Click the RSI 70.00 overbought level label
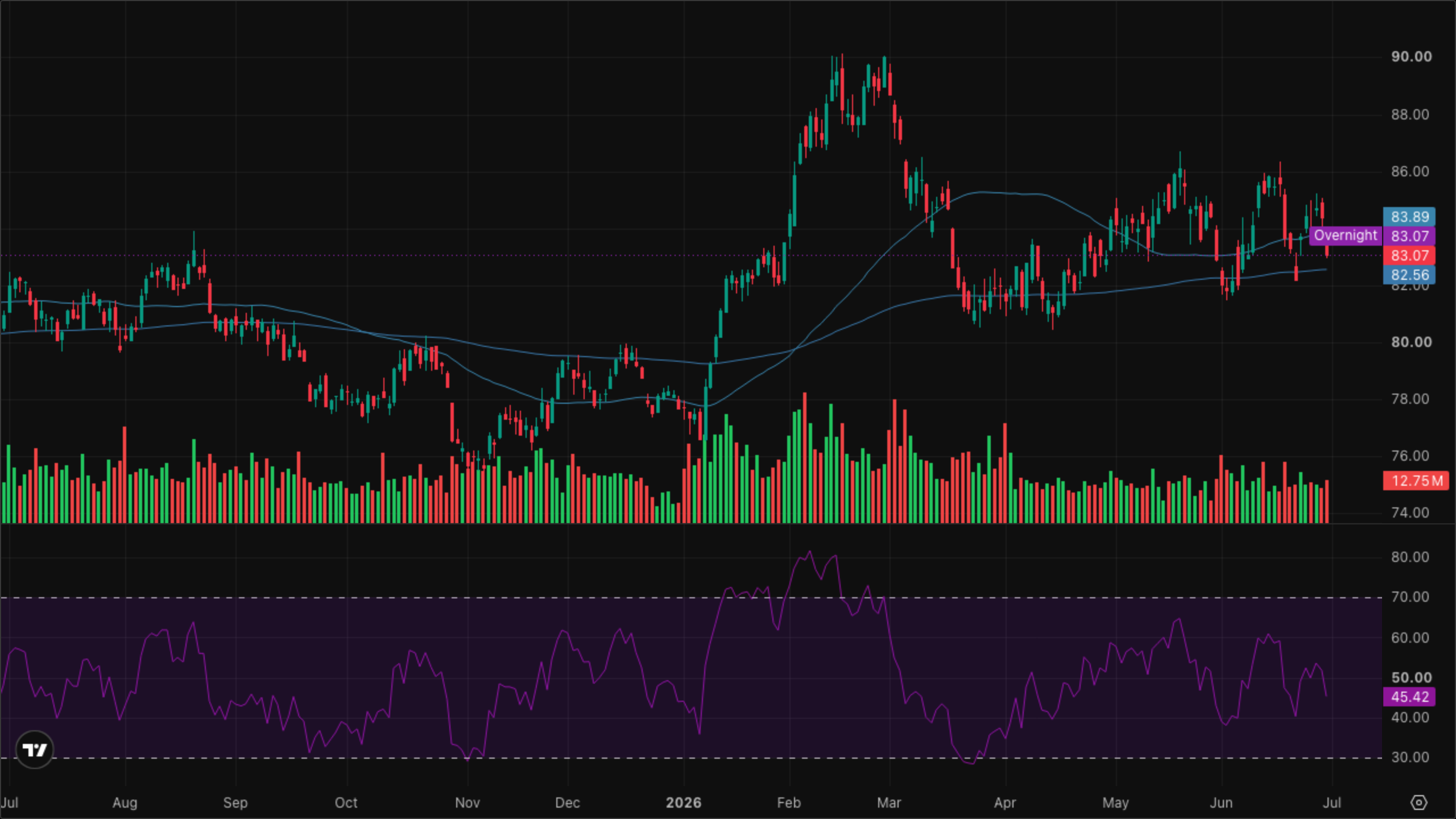 (1410, 597)
